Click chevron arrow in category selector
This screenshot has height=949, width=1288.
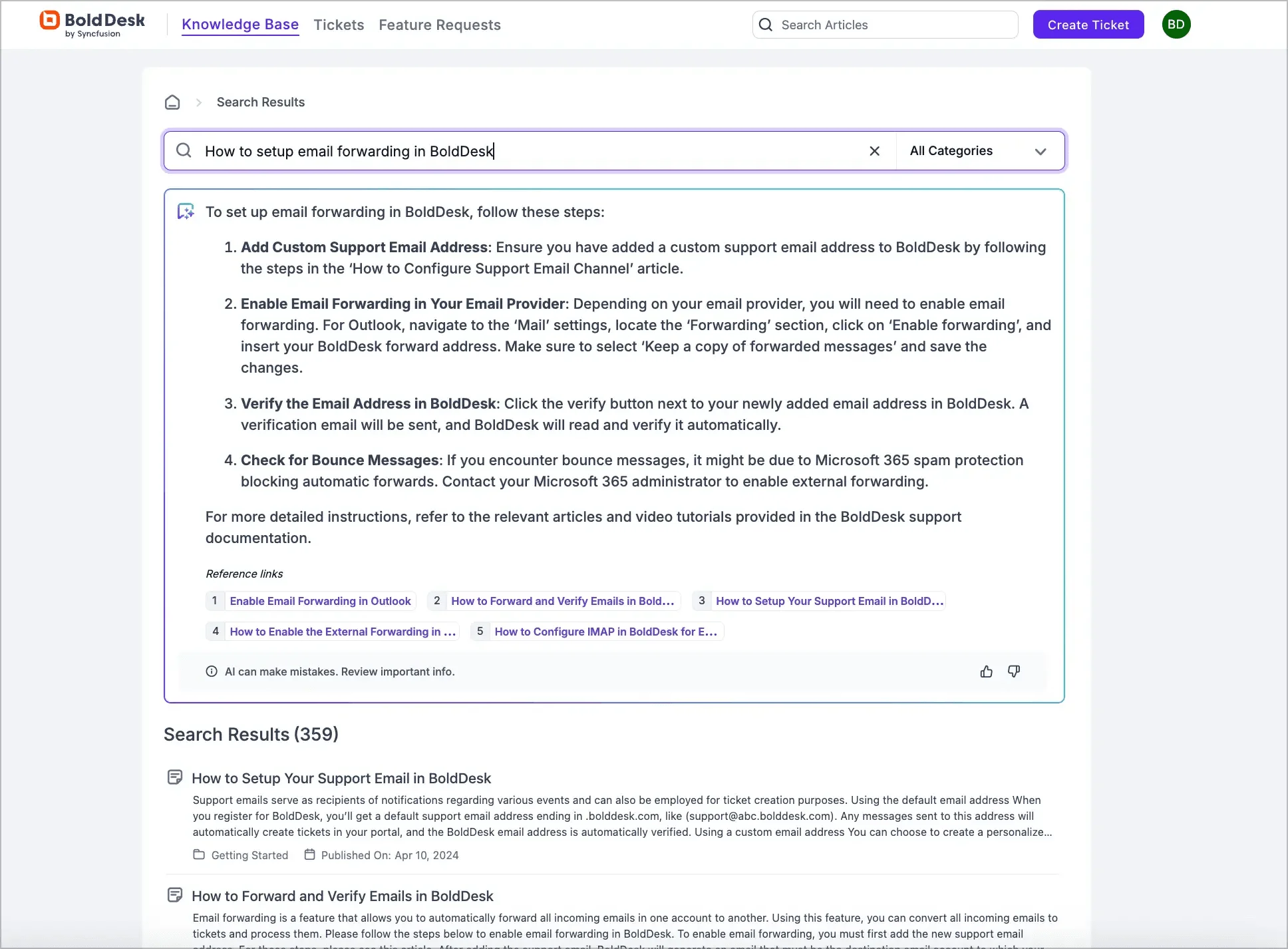tap(1041, 152)
